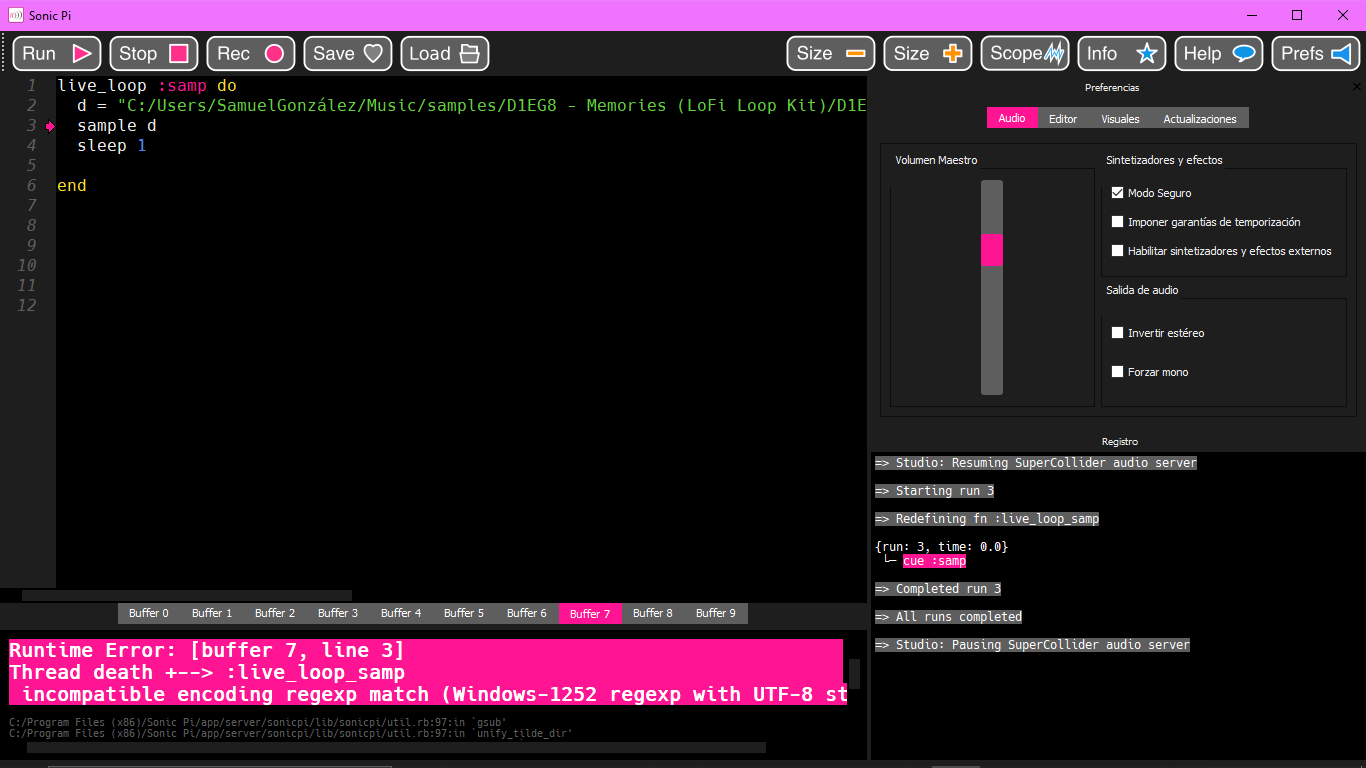Enable Invertir estéreo option
Image resolution: width=1366 pixels, height=768 pixels.
1118,333
